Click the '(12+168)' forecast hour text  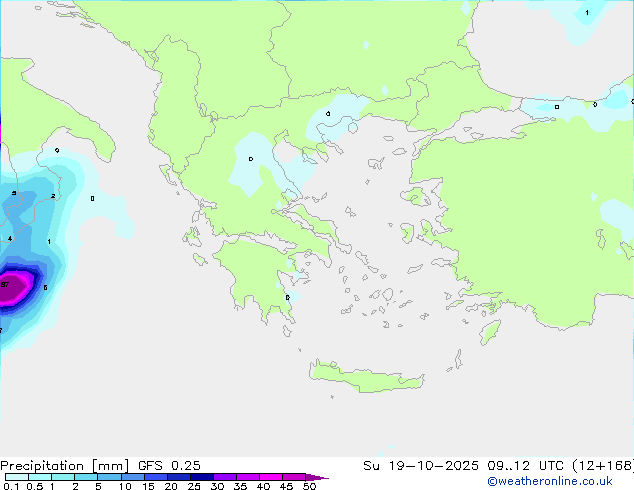tap(603, 466)
